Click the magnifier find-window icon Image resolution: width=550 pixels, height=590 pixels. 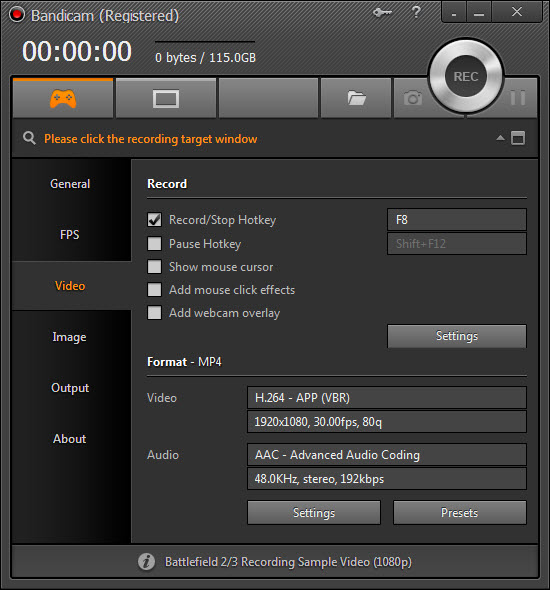pyautogui.click(x=29, y=138)
